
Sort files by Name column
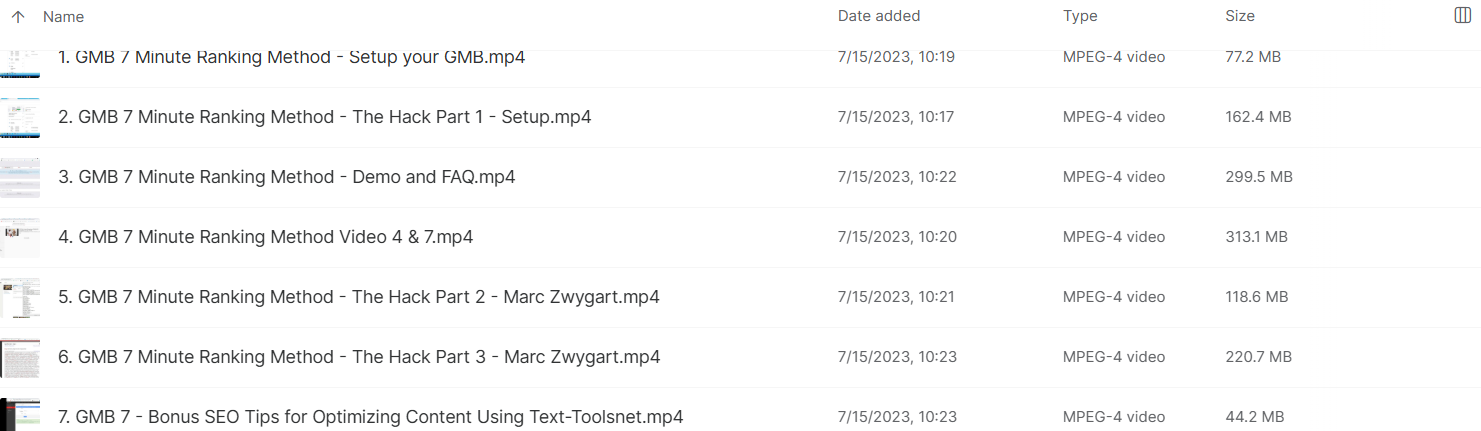(64, 16)
